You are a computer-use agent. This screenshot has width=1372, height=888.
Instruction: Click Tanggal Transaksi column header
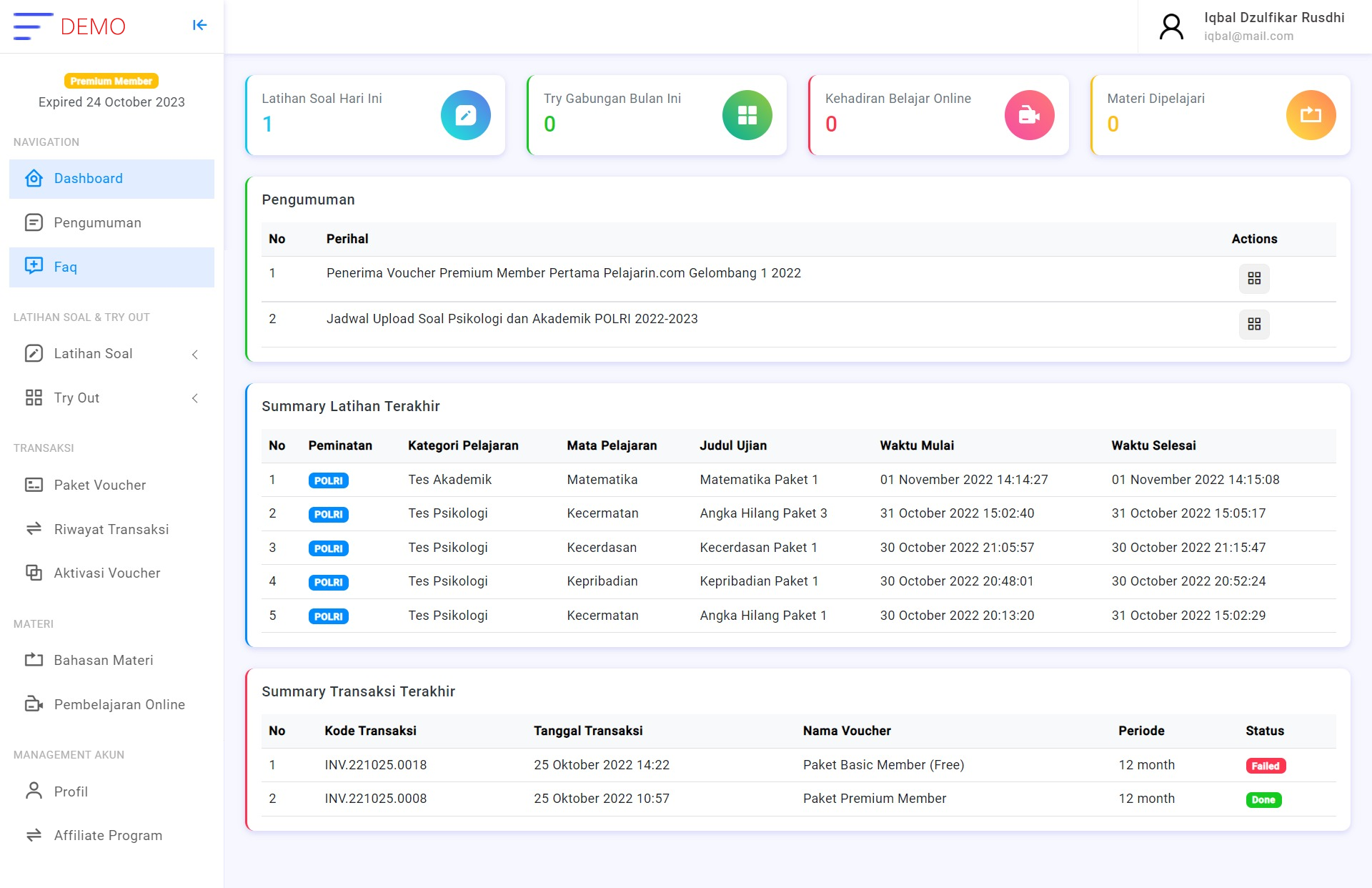coord(588,731)
